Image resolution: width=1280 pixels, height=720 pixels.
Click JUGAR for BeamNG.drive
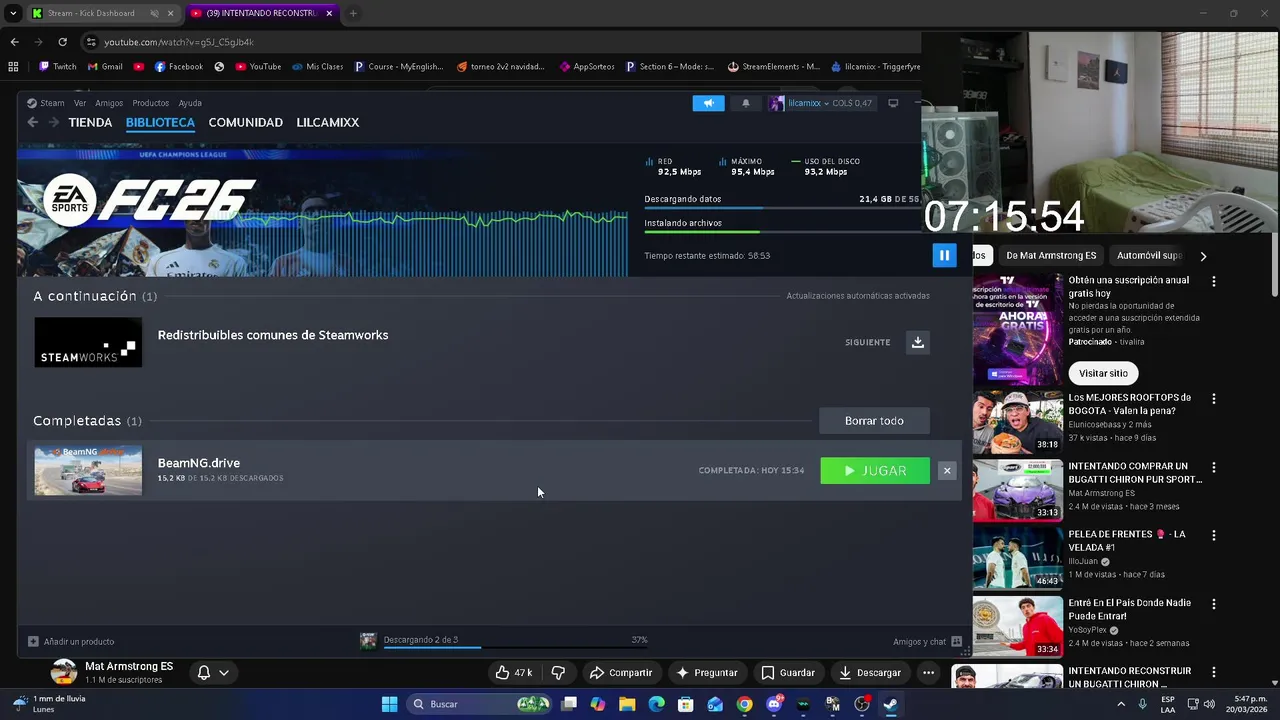coord(875,471)
